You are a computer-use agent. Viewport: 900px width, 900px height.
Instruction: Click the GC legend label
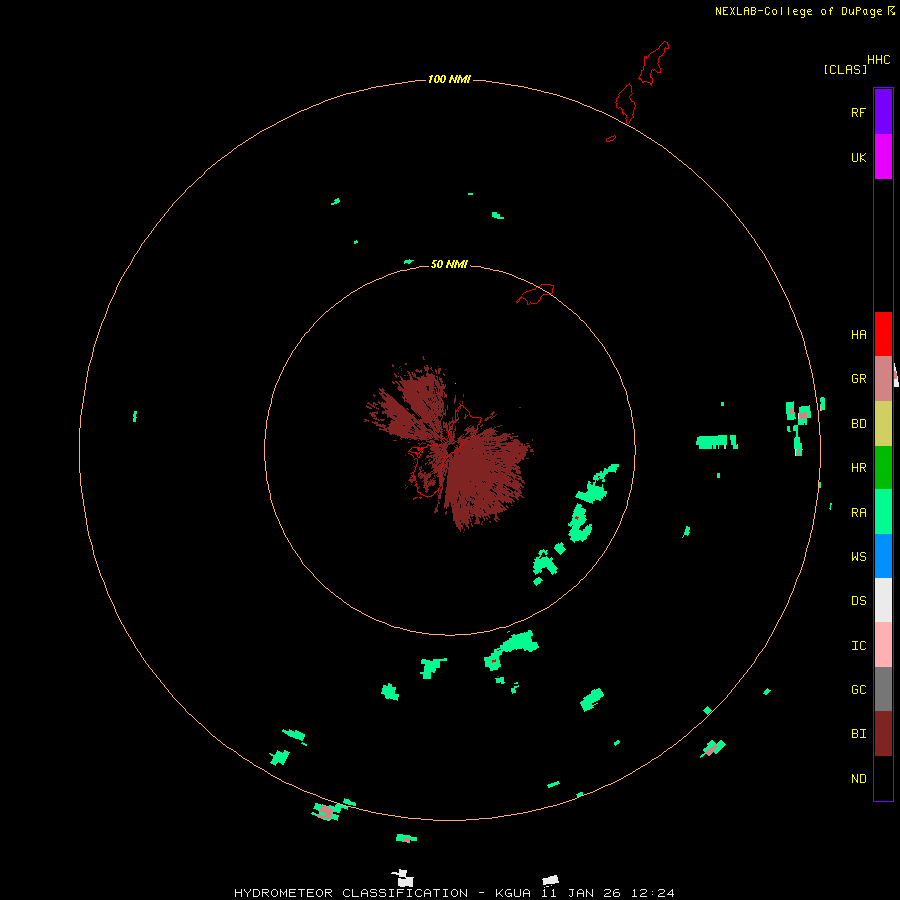(859, 690)
